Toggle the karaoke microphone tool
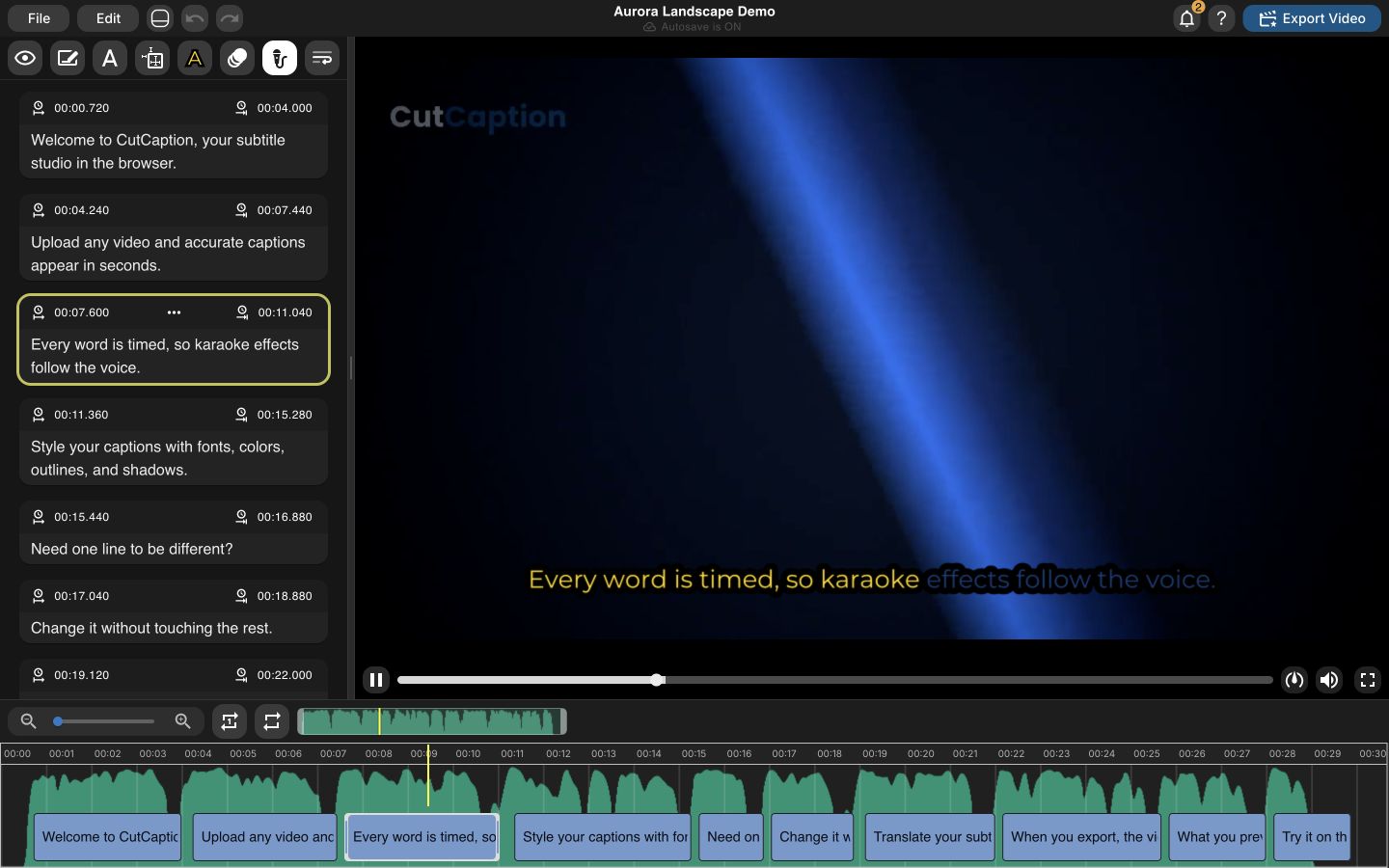This screenshot has width=1389, height=868. (280, 59)
